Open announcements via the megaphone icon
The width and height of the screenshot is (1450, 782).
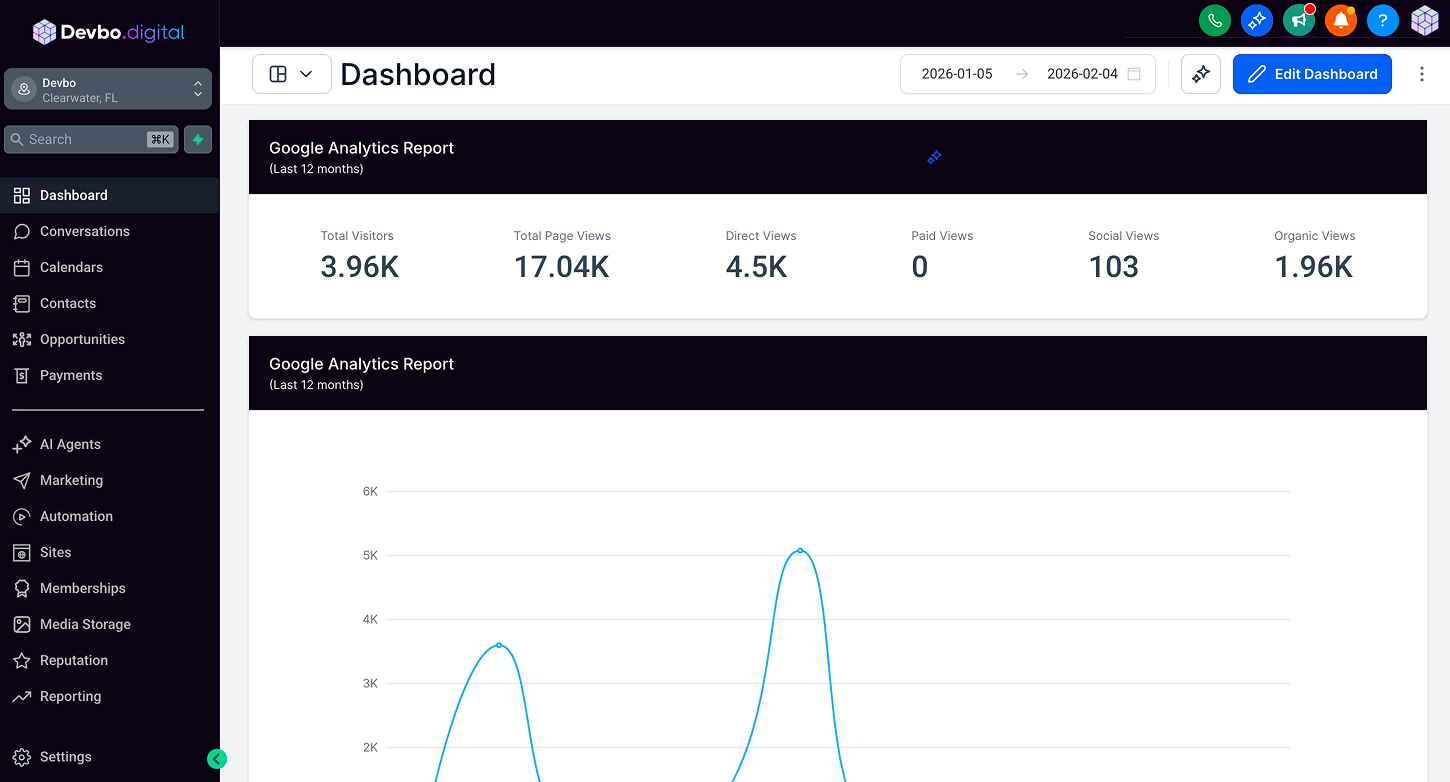click(1298, 20)
